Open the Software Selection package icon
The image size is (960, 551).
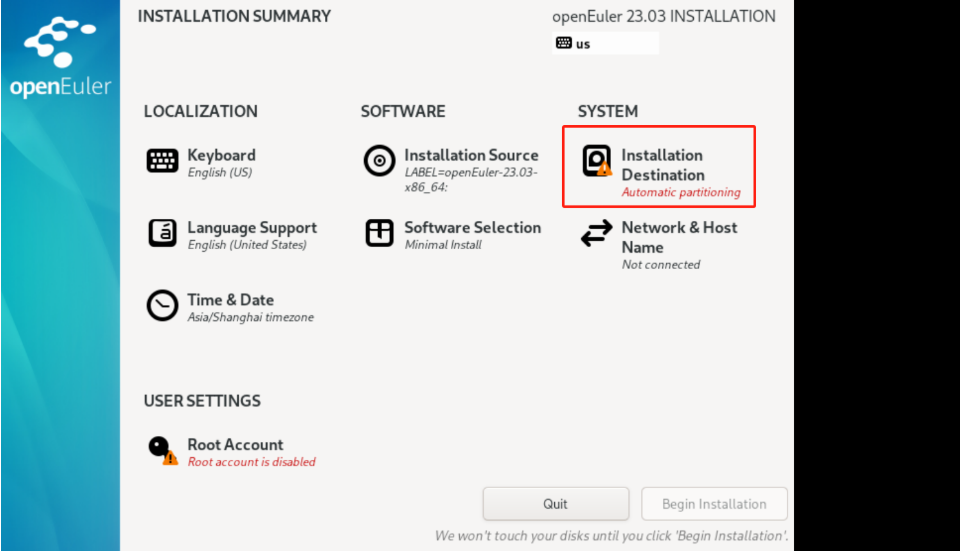(x=380, y=233)
